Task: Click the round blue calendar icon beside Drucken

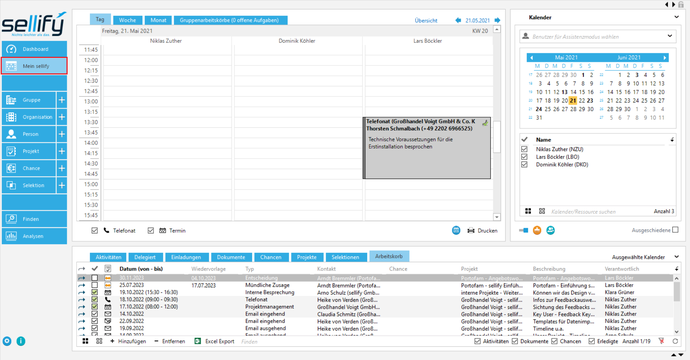Action: 456,230
